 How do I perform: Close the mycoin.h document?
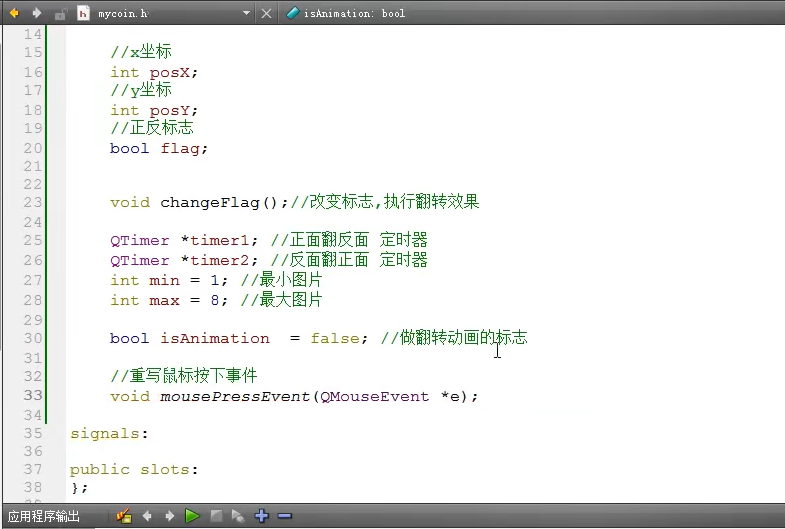click(266, 14)
